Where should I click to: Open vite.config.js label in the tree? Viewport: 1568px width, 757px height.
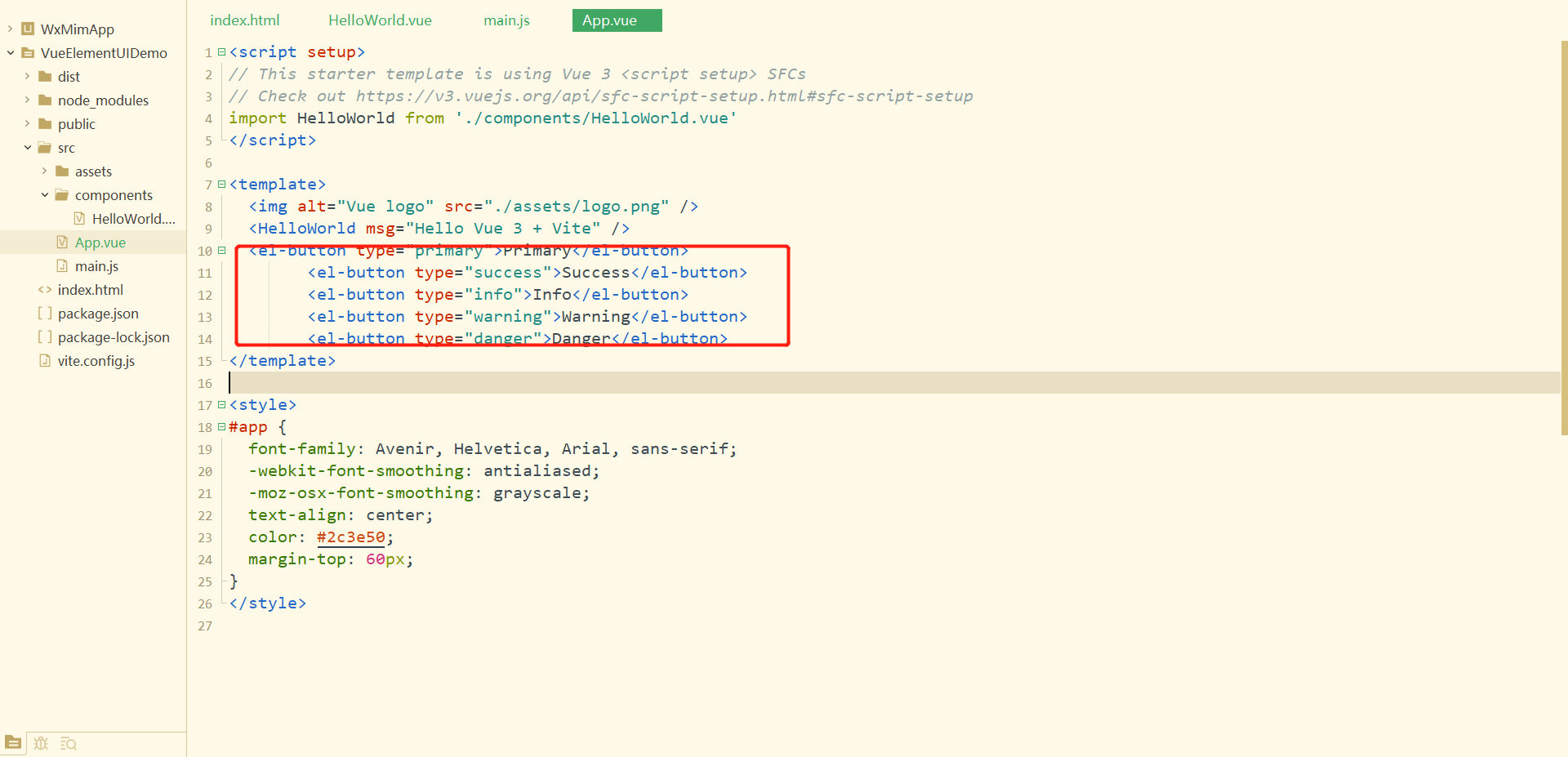tap(96, 360)
